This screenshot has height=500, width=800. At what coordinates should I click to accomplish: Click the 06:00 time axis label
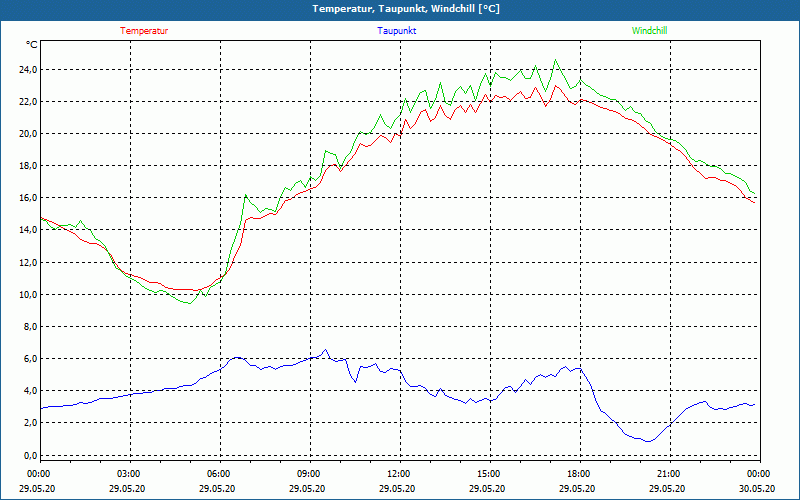point(218,474)
